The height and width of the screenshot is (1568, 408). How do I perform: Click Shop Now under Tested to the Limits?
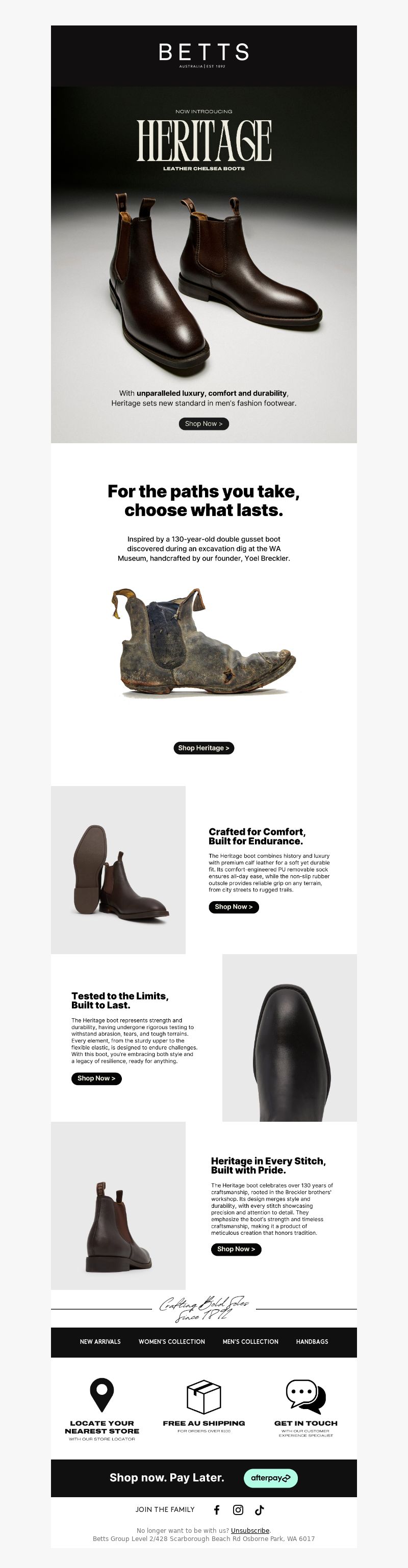pyautogui.click(x=96, y=1078)
